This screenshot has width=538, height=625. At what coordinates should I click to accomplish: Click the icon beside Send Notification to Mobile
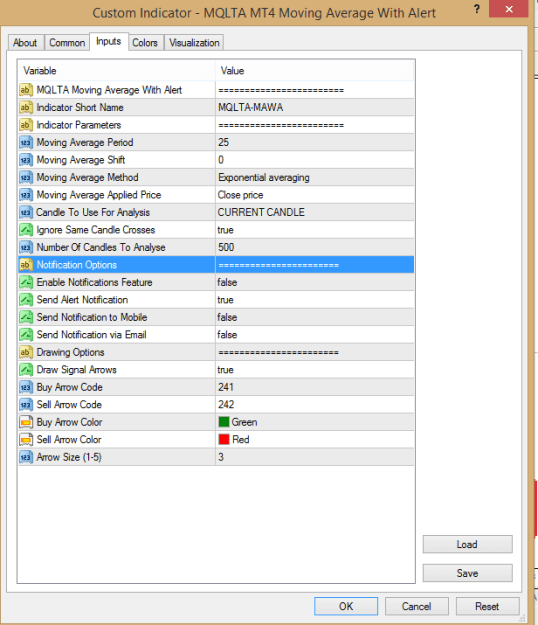coord(26,317)
